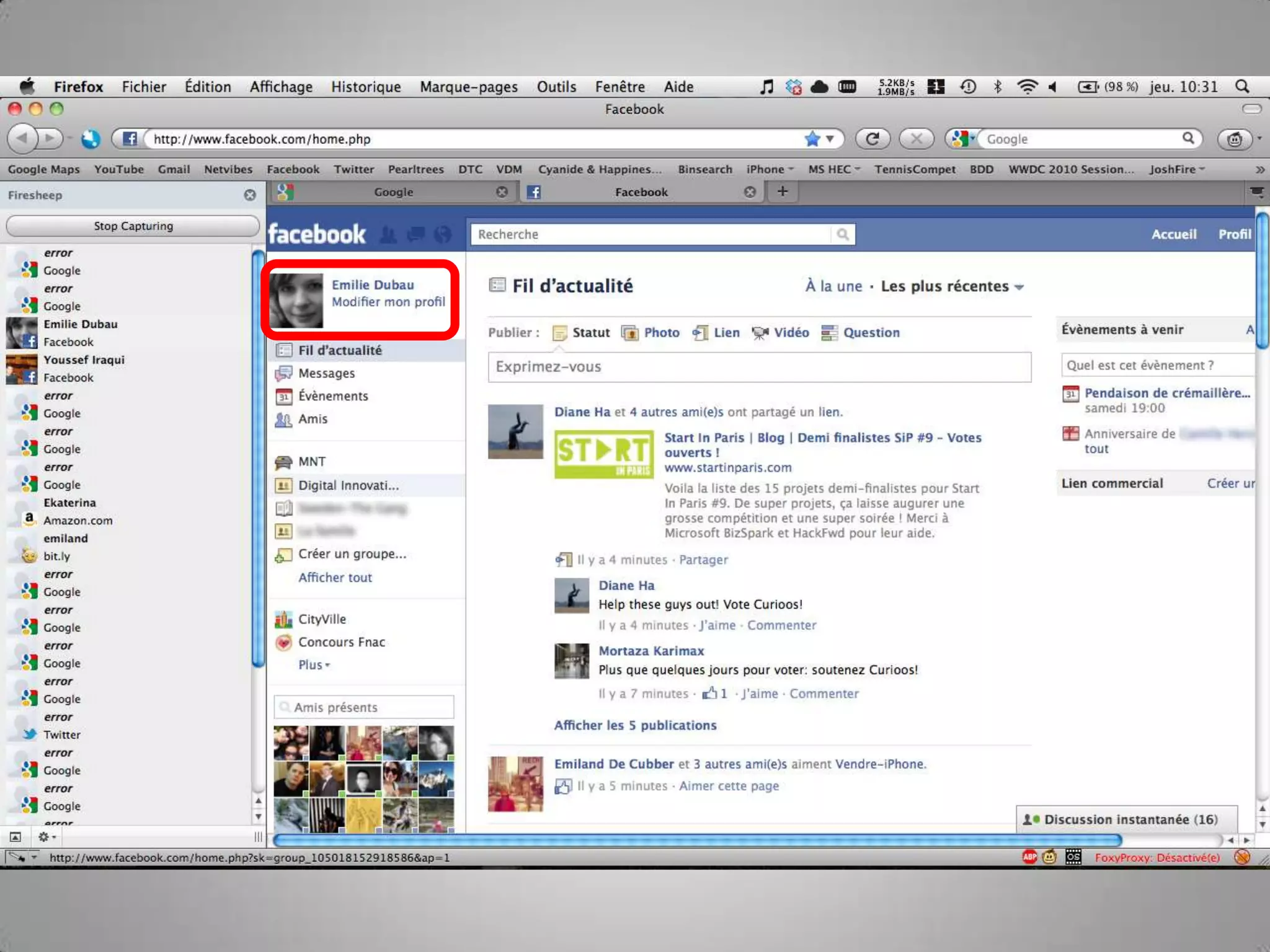Image resolution: width=1270 pixels, height=952 pixels.
Task: Switch to the Google tab
Action: pyautogui.click(x=393, y=192)
